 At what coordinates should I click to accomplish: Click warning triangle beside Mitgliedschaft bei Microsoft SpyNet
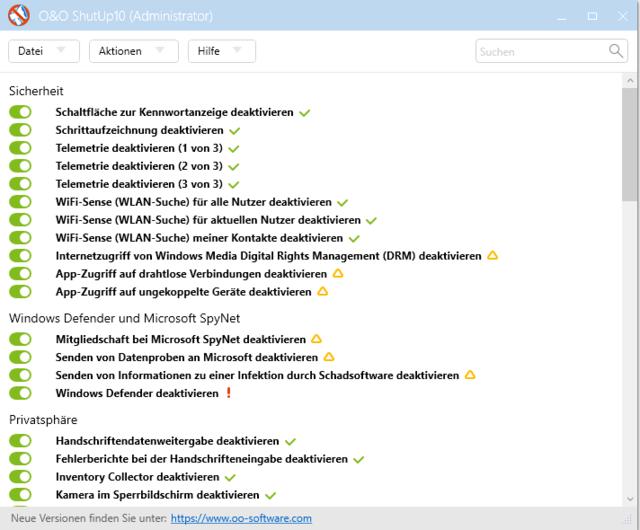click(316, 339)
